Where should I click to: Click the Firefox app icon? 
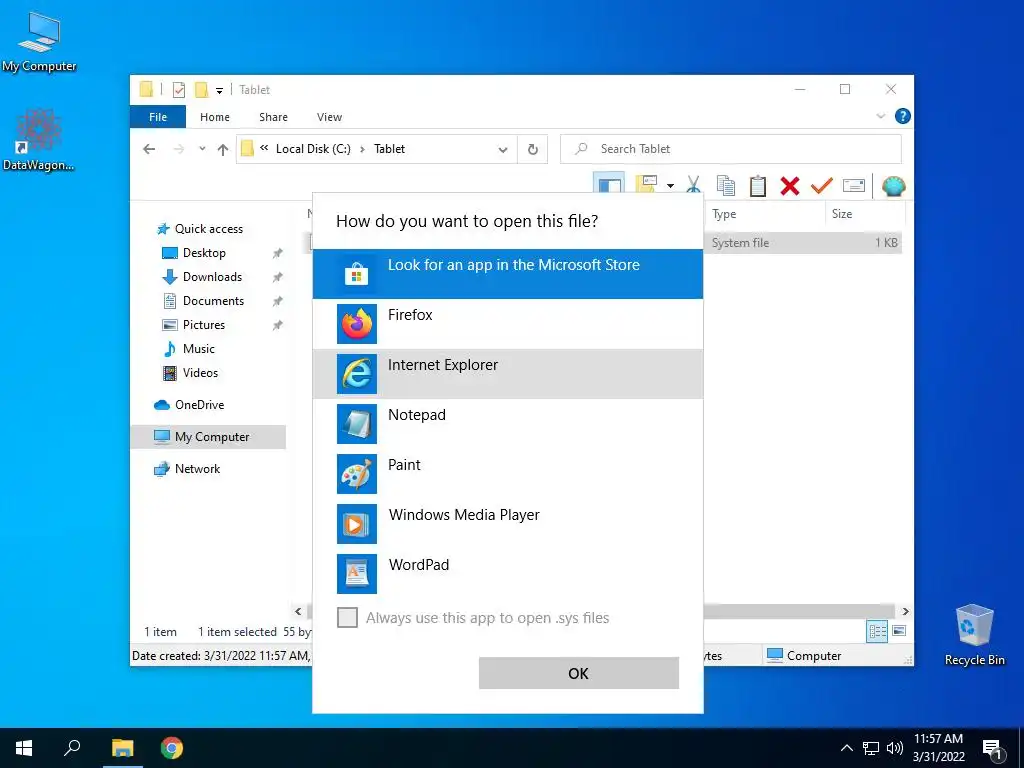tap(357, 323)
